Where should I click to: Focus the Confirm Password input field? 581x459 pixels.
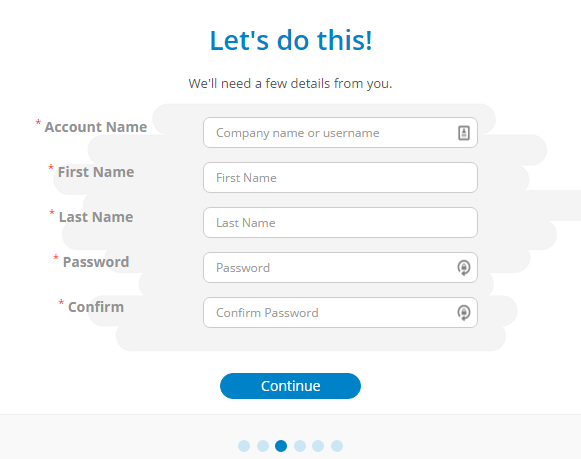[340, 313]
